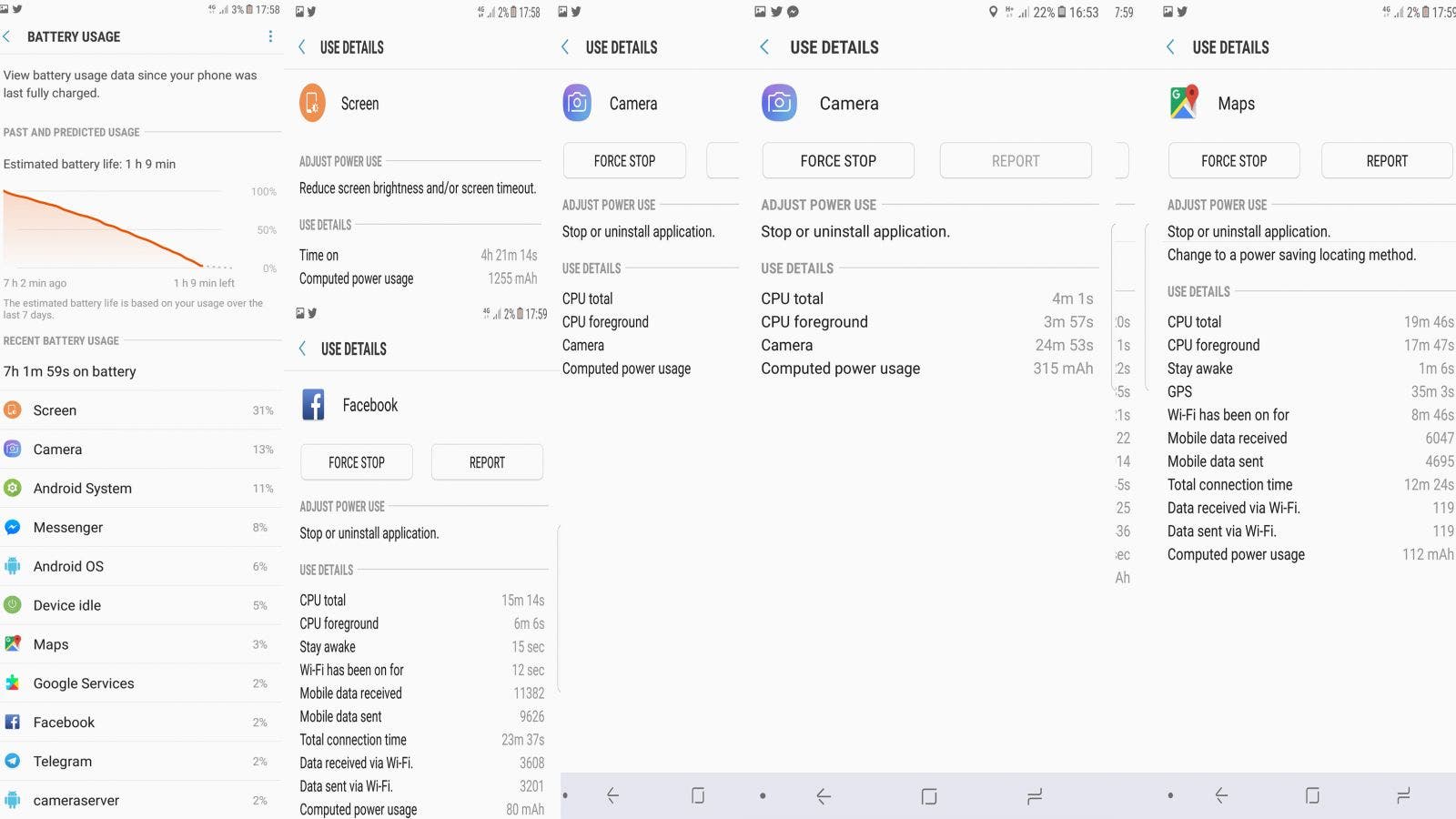This screenshot has width=1456, height=819.
Task: Tap the back arrow beside BATTERY USAGE
Action: point(7,36)
